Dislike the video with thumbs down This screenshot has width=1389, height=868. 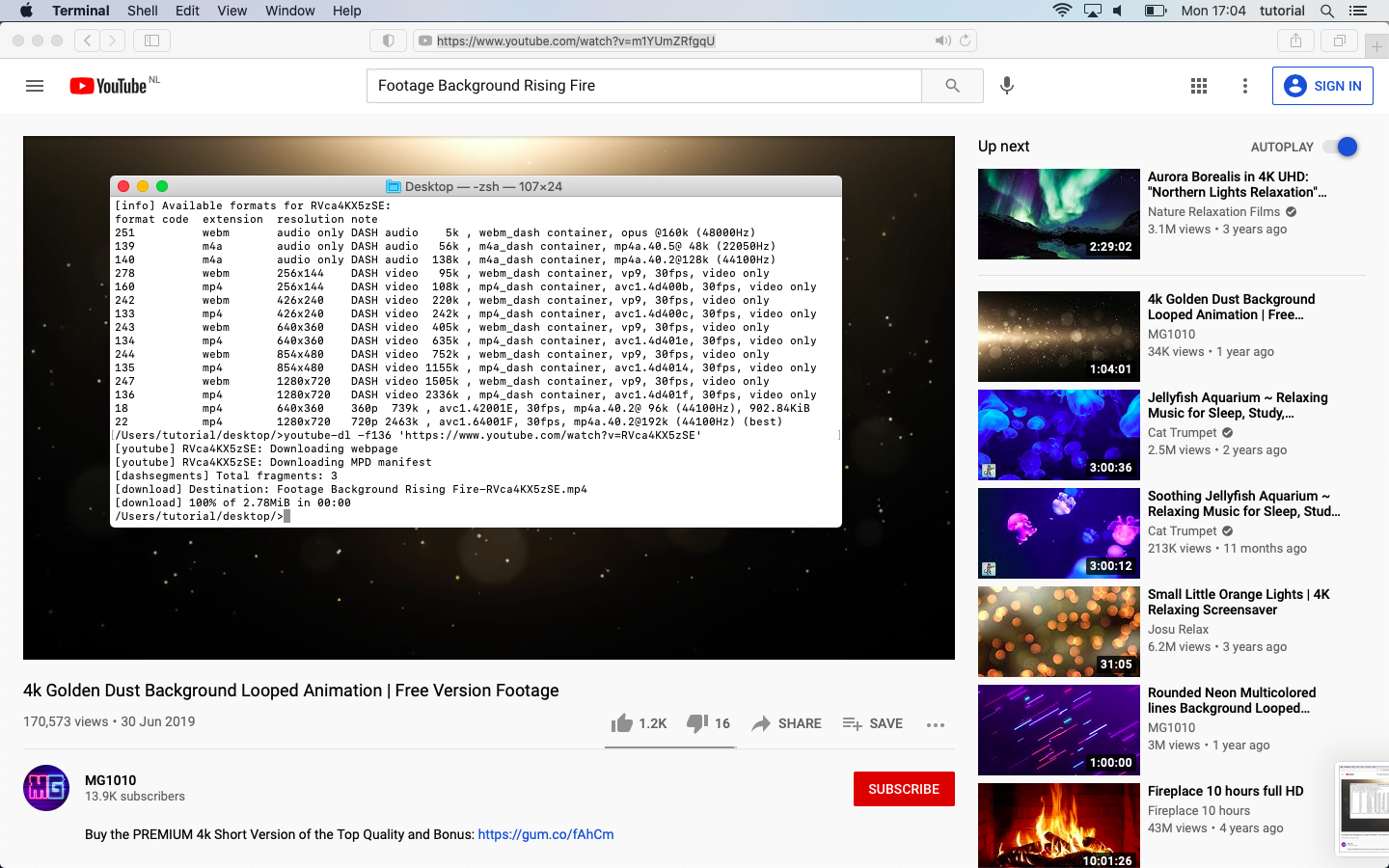pos(697,723)
